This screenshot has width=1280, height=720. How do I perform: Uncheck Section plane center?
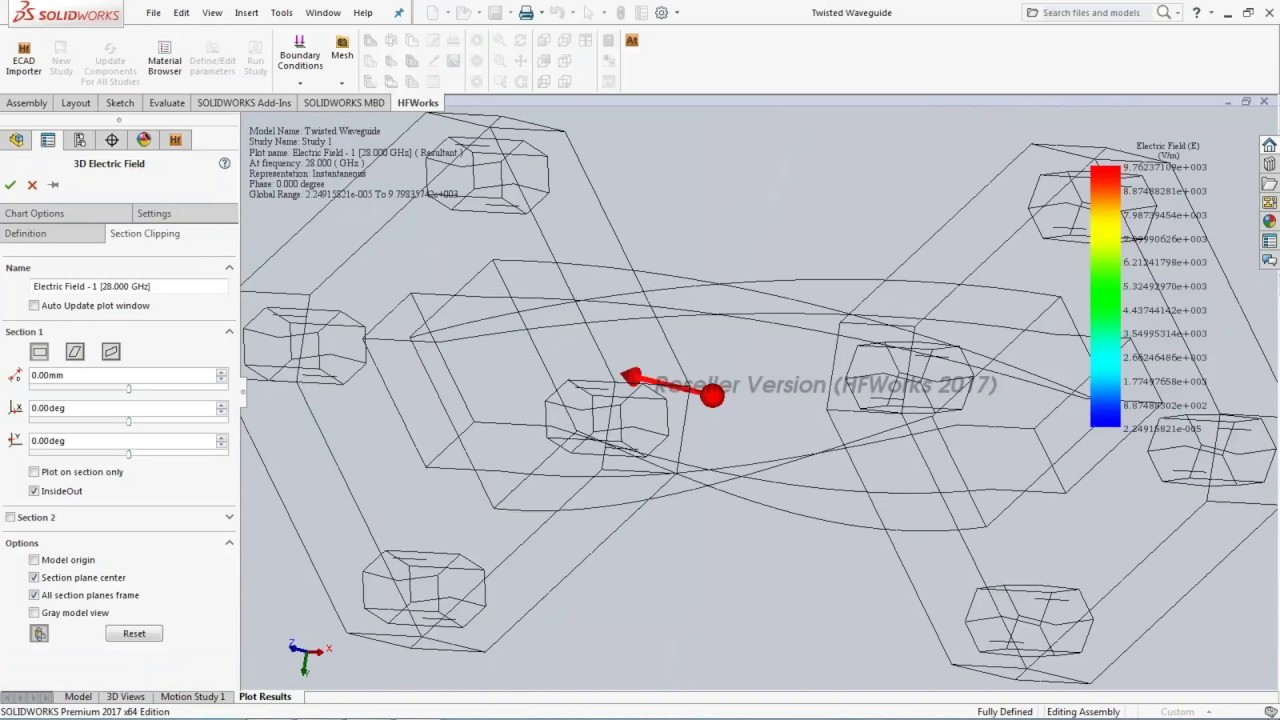(x=34, y=578)
